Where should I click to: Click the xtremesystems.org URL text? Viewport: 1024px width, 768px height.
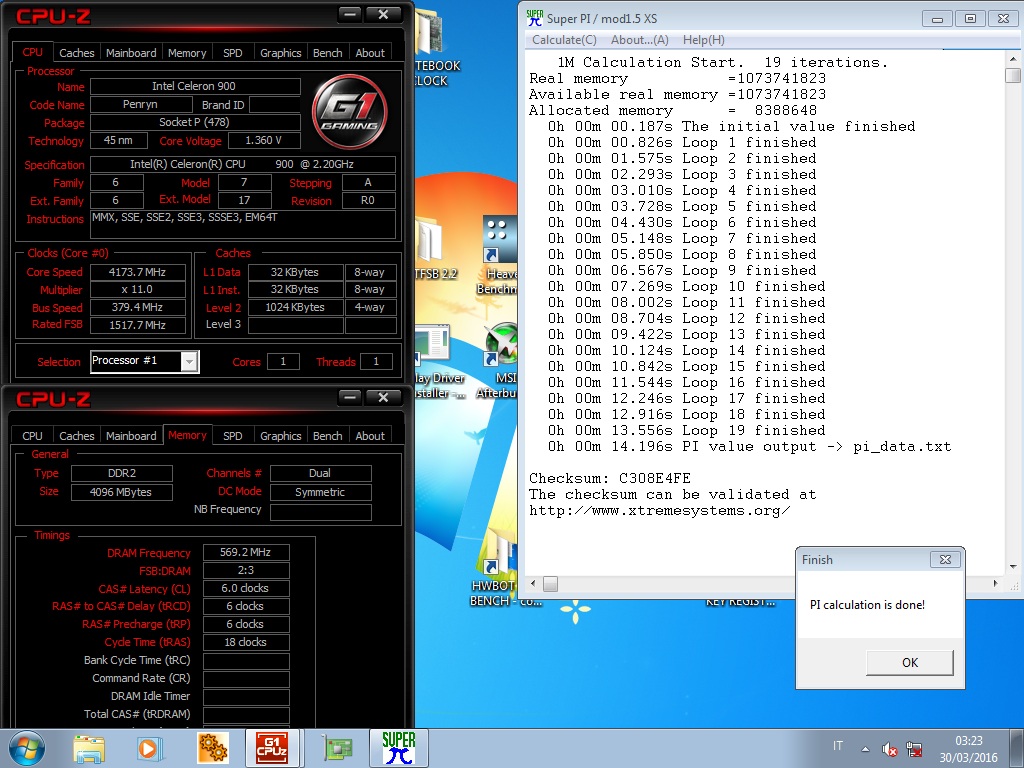click(660, 511)
